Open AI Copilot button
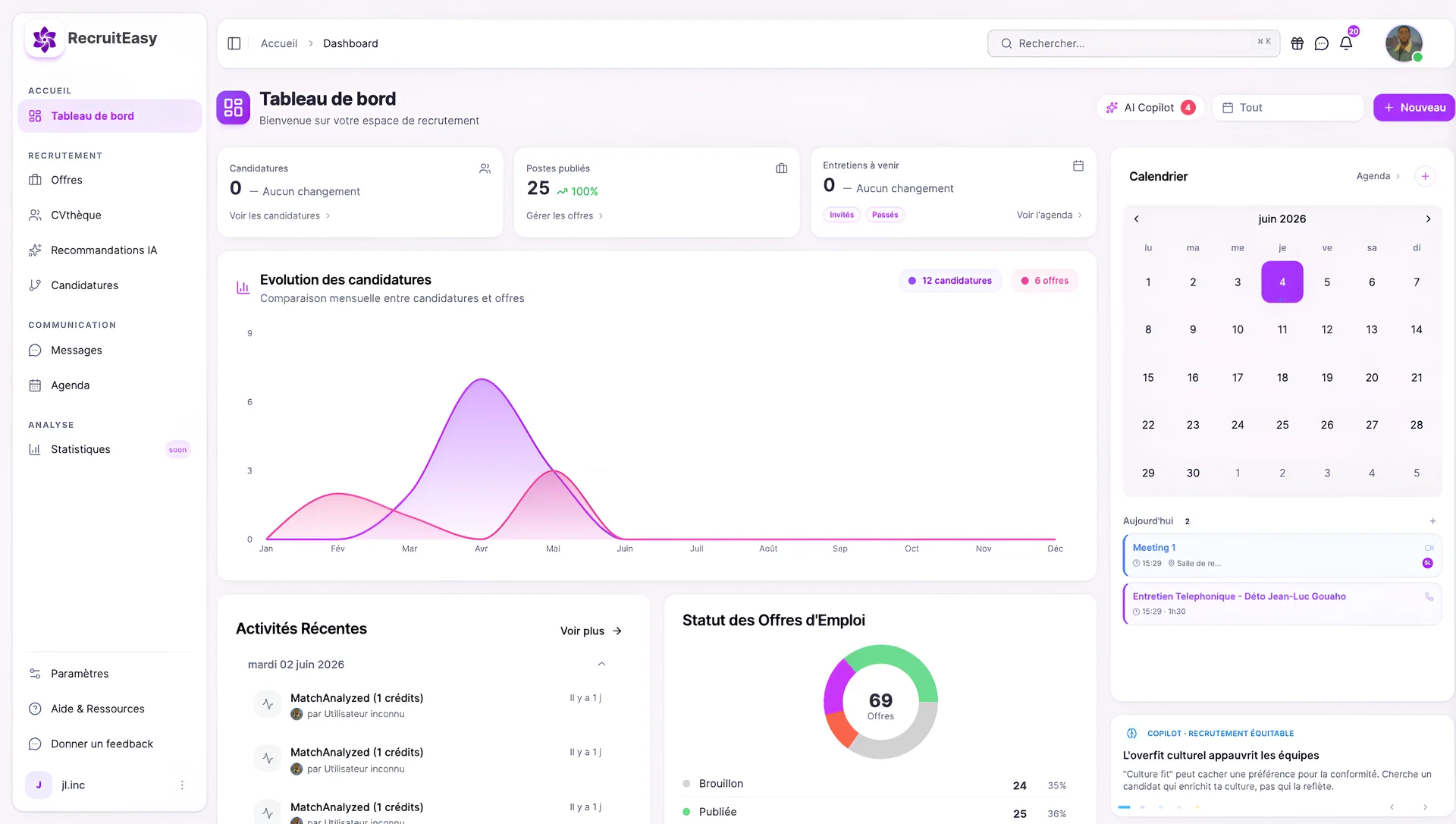 click(x=1150, y=108)
